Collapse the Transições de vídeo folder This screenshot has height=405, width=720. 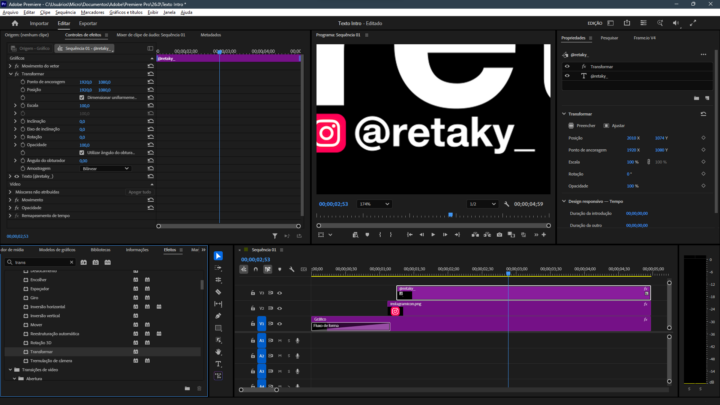click(x=10, y=370)
